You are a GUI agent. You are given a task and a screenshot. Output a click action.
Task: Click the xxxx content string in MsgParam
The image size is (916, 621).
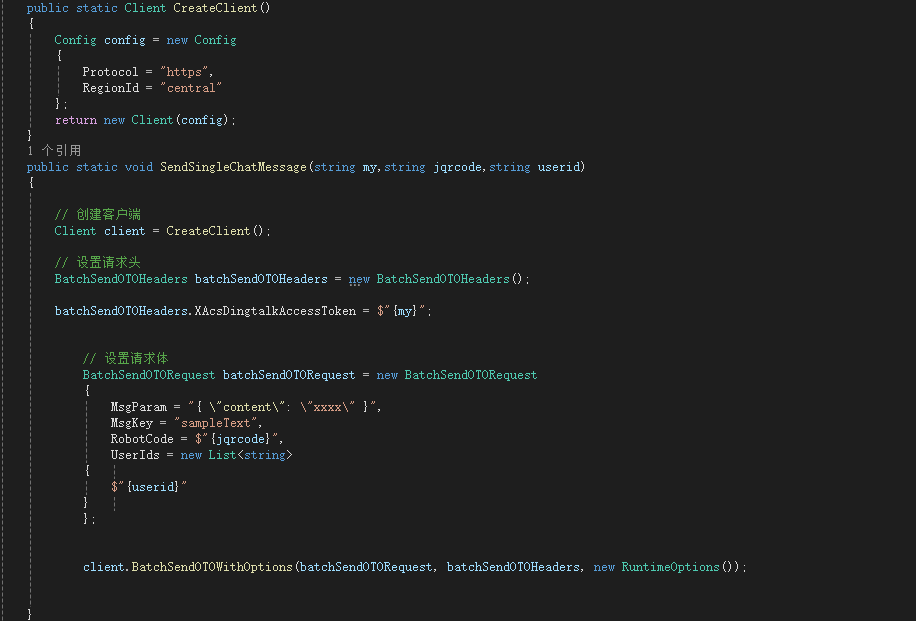coord(327,407)
